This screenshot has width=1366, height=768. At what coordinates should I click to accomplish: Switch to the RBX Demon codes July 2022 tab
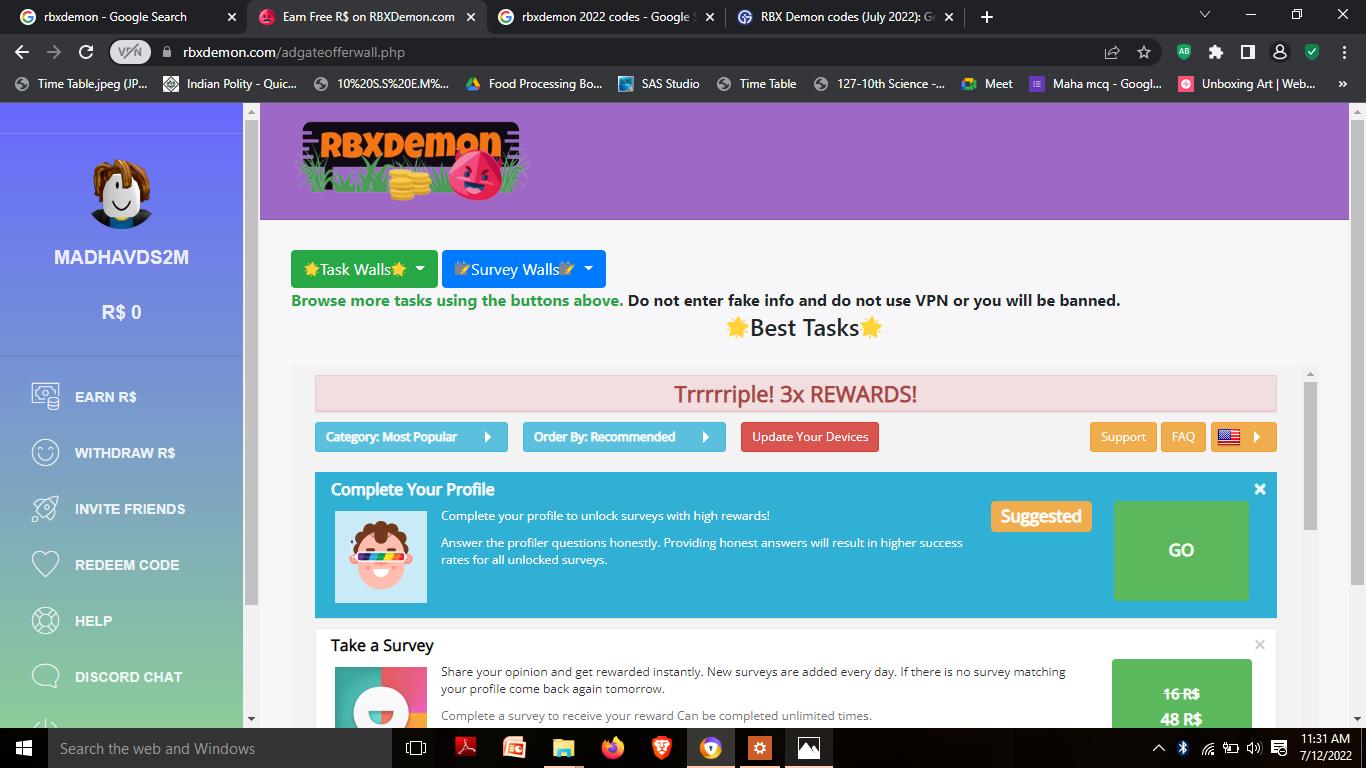[x=845, y=17]
